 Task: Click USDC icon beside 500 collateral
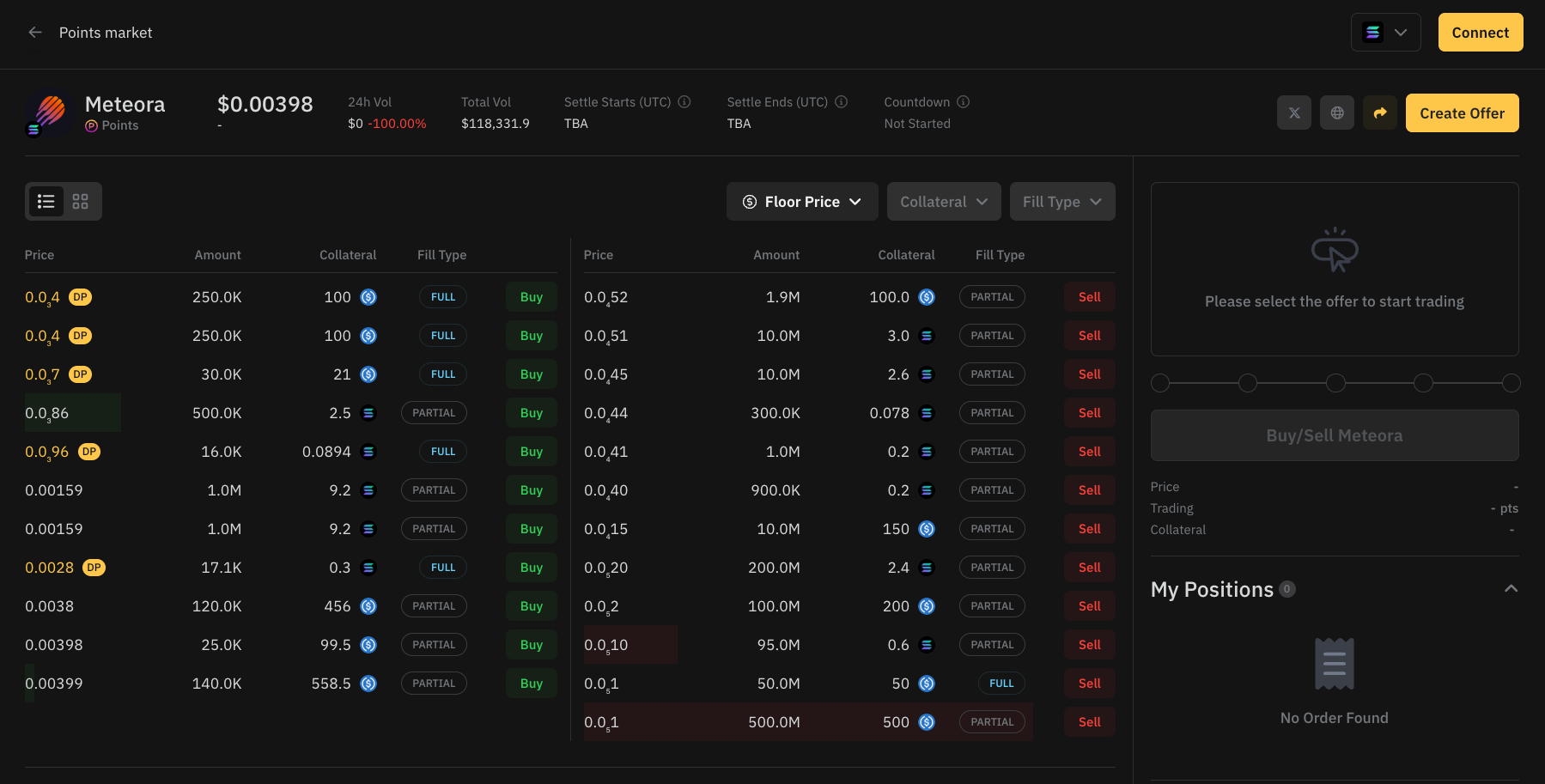click(x=927, y=722)
